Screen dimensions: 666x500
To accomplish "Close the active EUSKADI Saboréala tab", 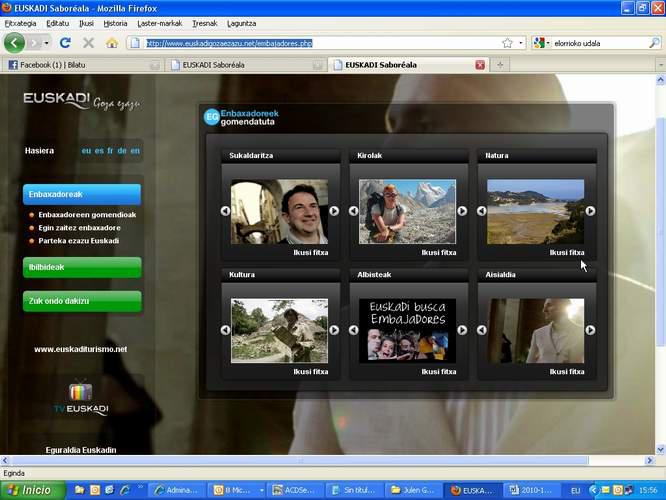I will pyautogui.click(x=480, y=65).
